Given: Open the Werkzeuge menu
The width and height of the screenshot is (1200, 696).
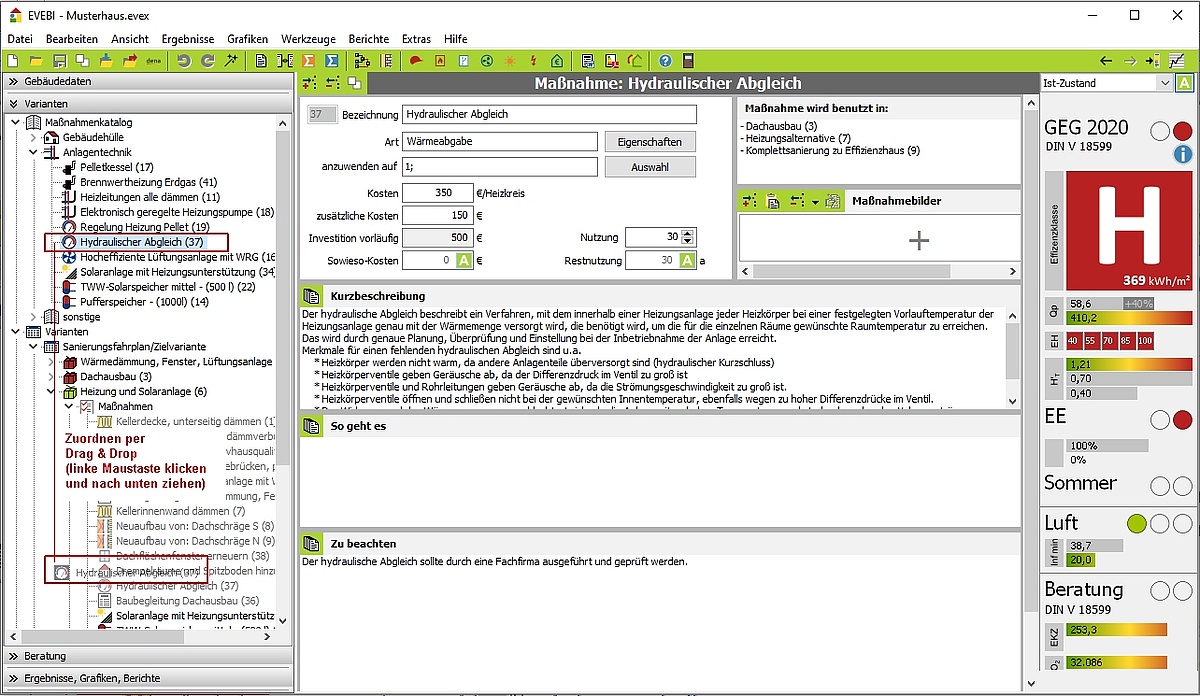Looking at the screenshot, I should [x=308, y=39].
